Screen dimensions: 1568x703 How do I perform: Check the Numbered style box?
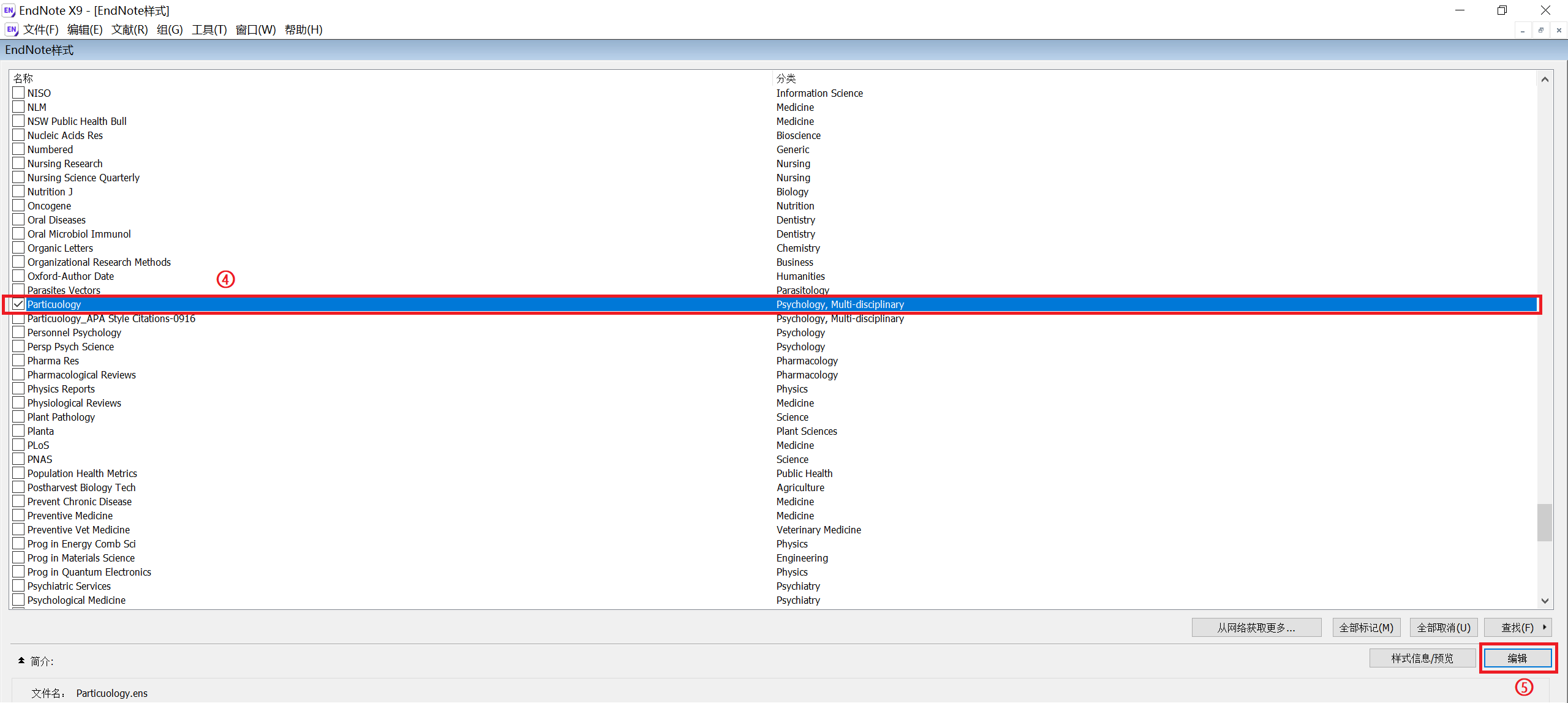point(18,149)
